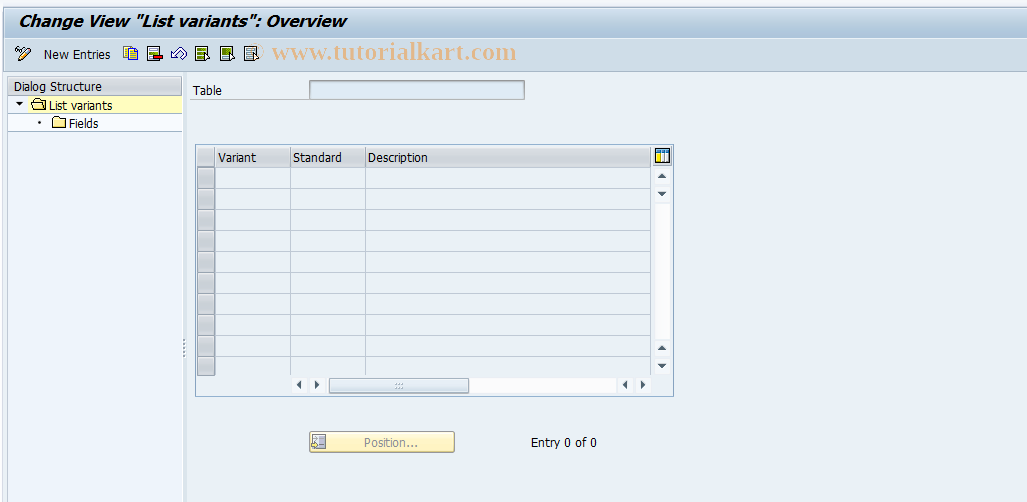Select List variants folder in Dialog Structure
Screen dimensions: 1027x502
pyautogui.click(x=72, y=105)
